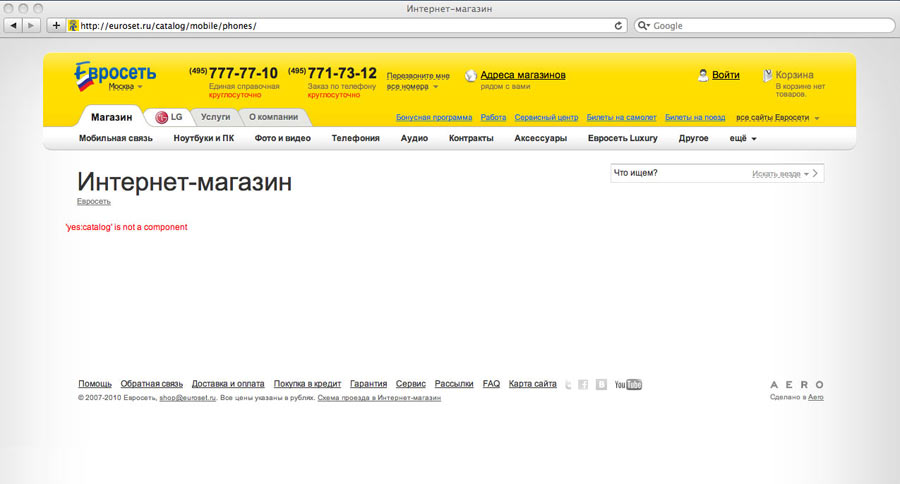The image size is (900, 484).
Task: Open the Сервис footer link
Action: (x=410, y=384)
